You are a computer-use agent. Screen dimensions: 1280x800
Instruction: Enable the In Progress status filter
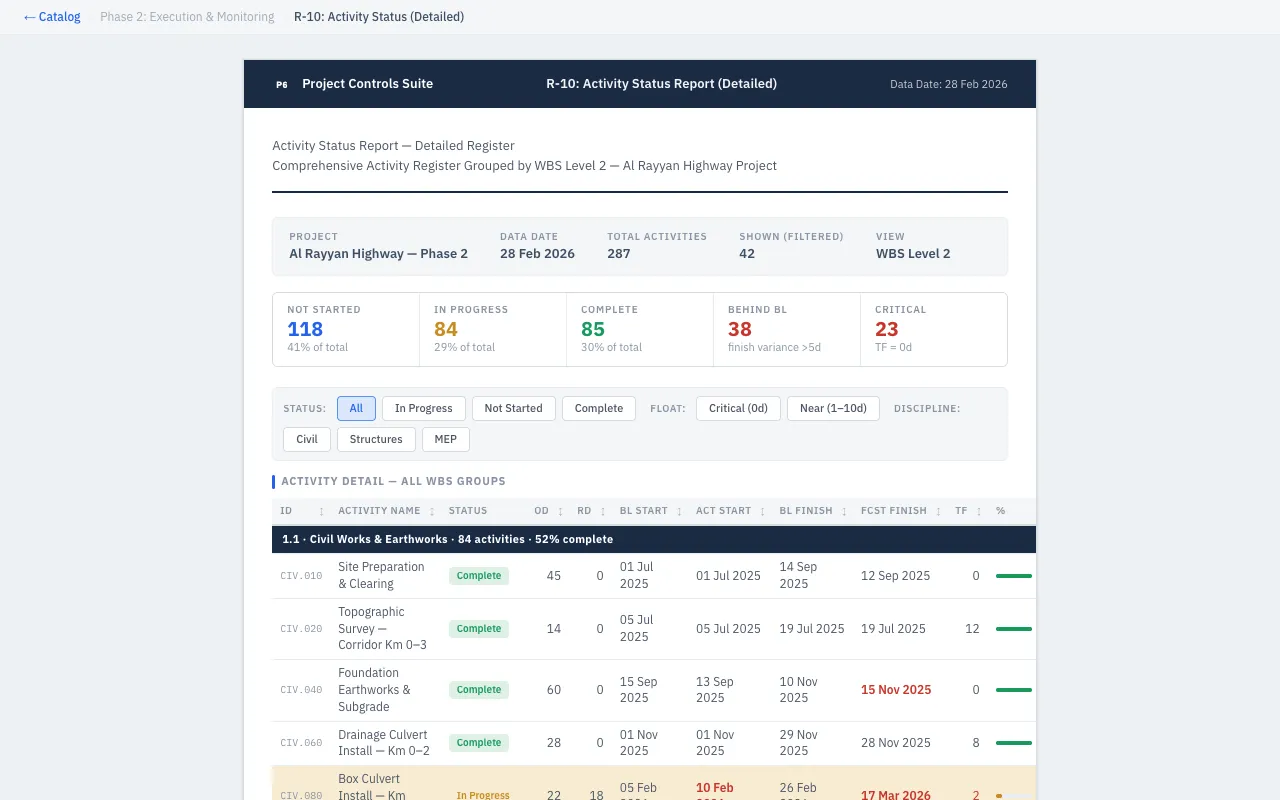click(423, 408)
